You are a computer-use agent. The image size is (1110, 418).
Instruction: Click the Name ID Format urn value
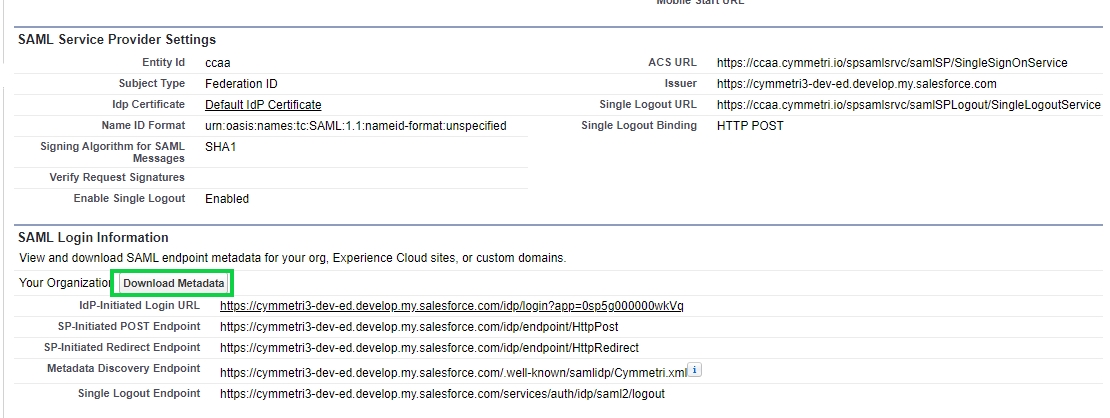tap(355, 126)
